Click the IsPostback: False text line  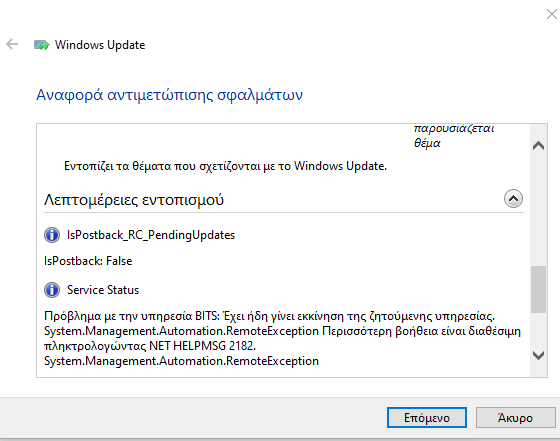tap(88, 261)
